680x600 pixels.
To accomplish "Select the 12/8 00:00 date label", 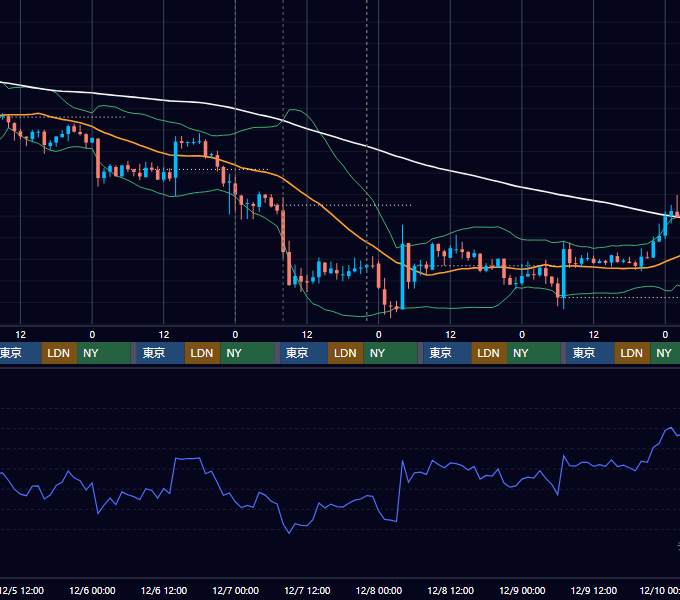I will (379, 590).
